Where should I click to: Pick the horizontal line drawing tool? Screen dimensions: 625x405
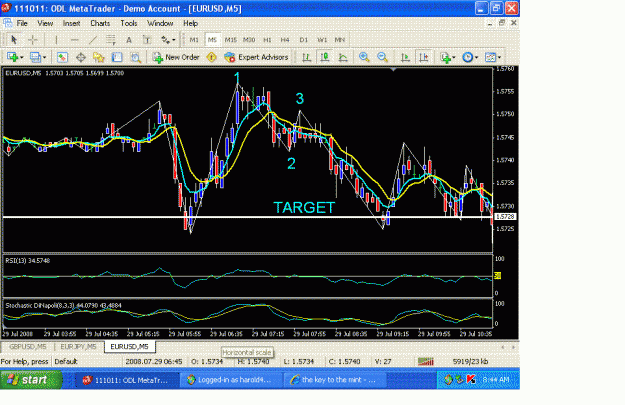coord(75,40)
